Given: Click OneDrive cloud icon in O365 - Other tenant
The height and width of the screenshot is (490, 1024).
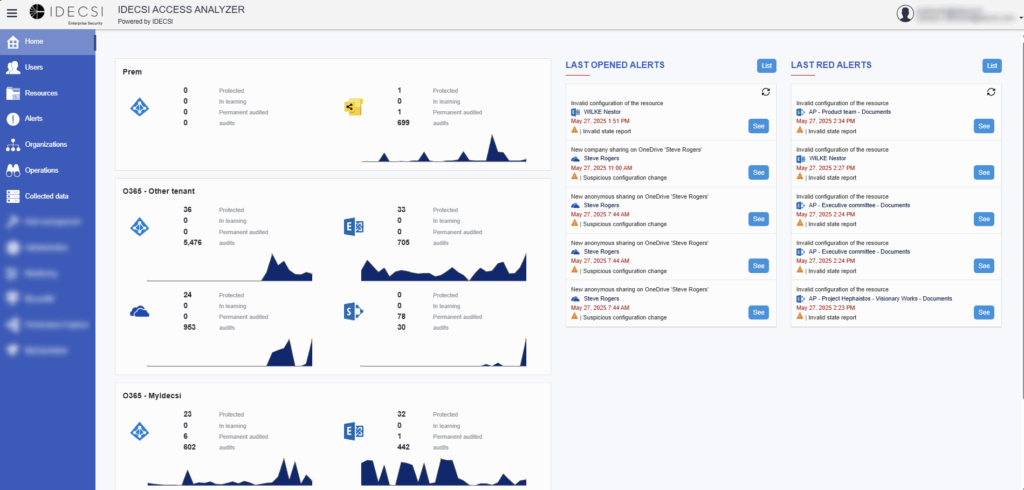Looking at the screenshot, I should pos(140,312).
